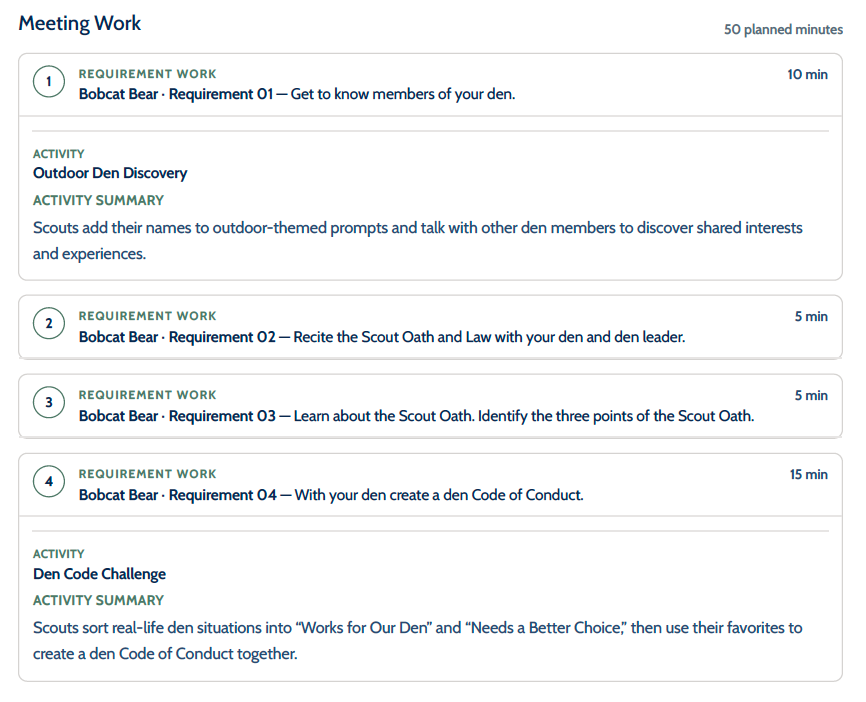Open Requirement 04 den Code of Conduct
The width and height of the screenshot is (866, 702).
[x=331, y=495]
